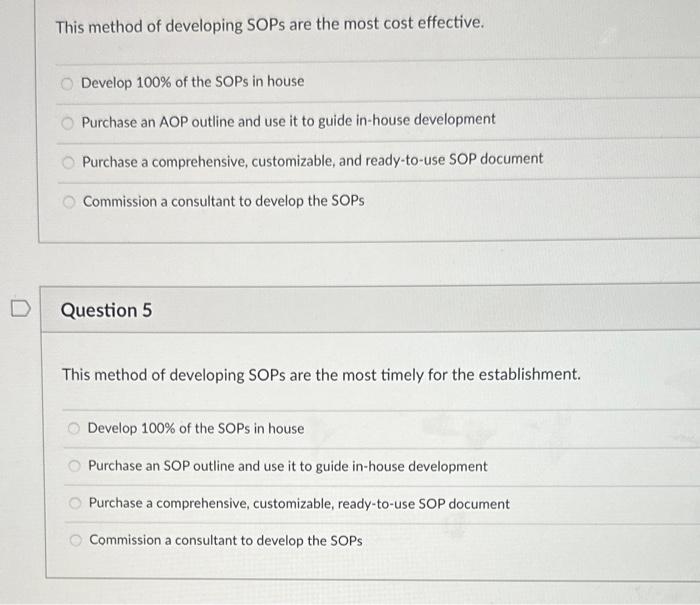Click the 'most cost effective' question text

tap(270, 25)
